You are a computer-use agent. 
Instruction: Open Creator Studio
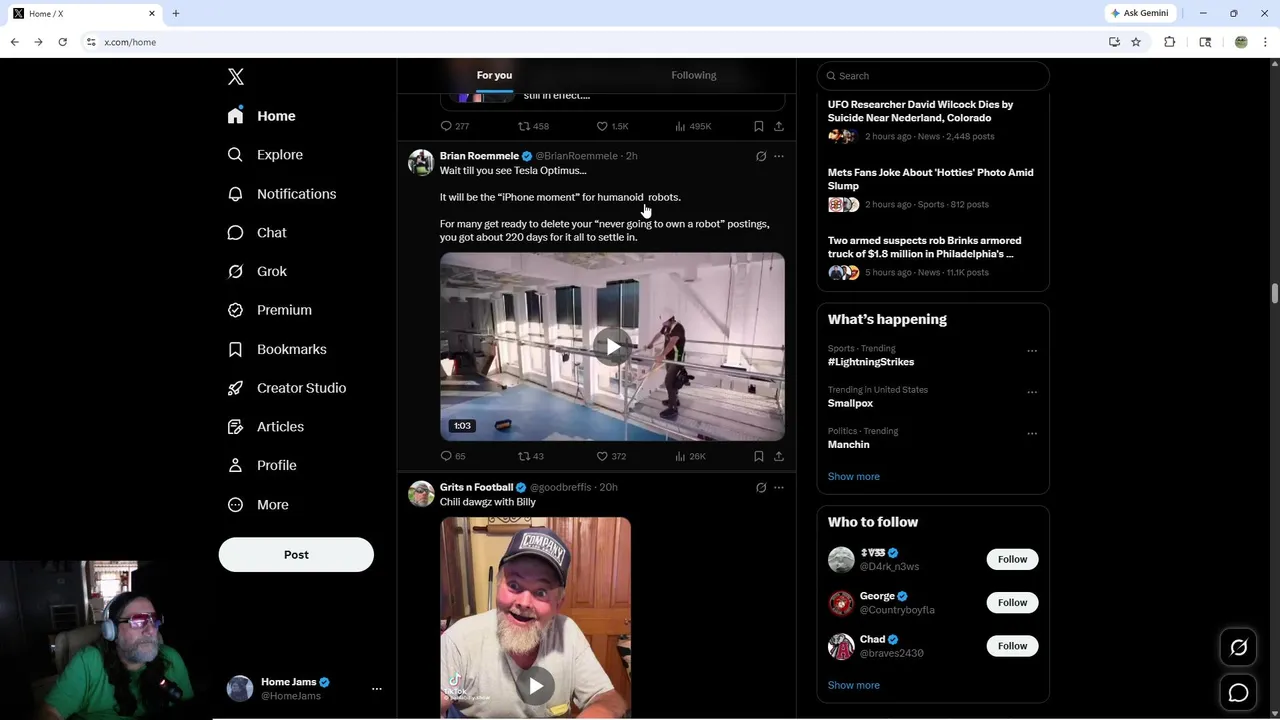coord(287,388)
